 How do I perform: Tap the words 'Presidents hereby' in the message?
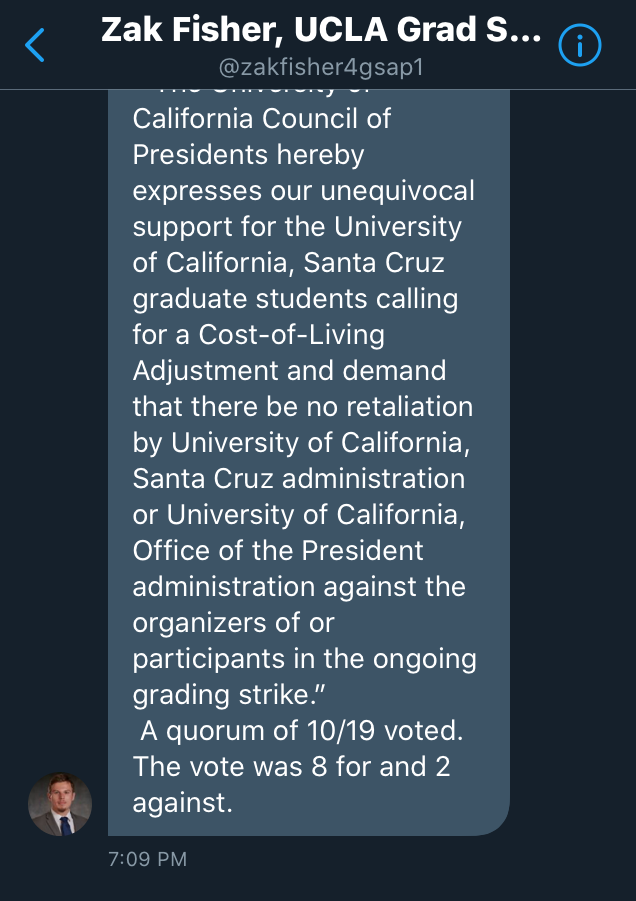[248, 155]
